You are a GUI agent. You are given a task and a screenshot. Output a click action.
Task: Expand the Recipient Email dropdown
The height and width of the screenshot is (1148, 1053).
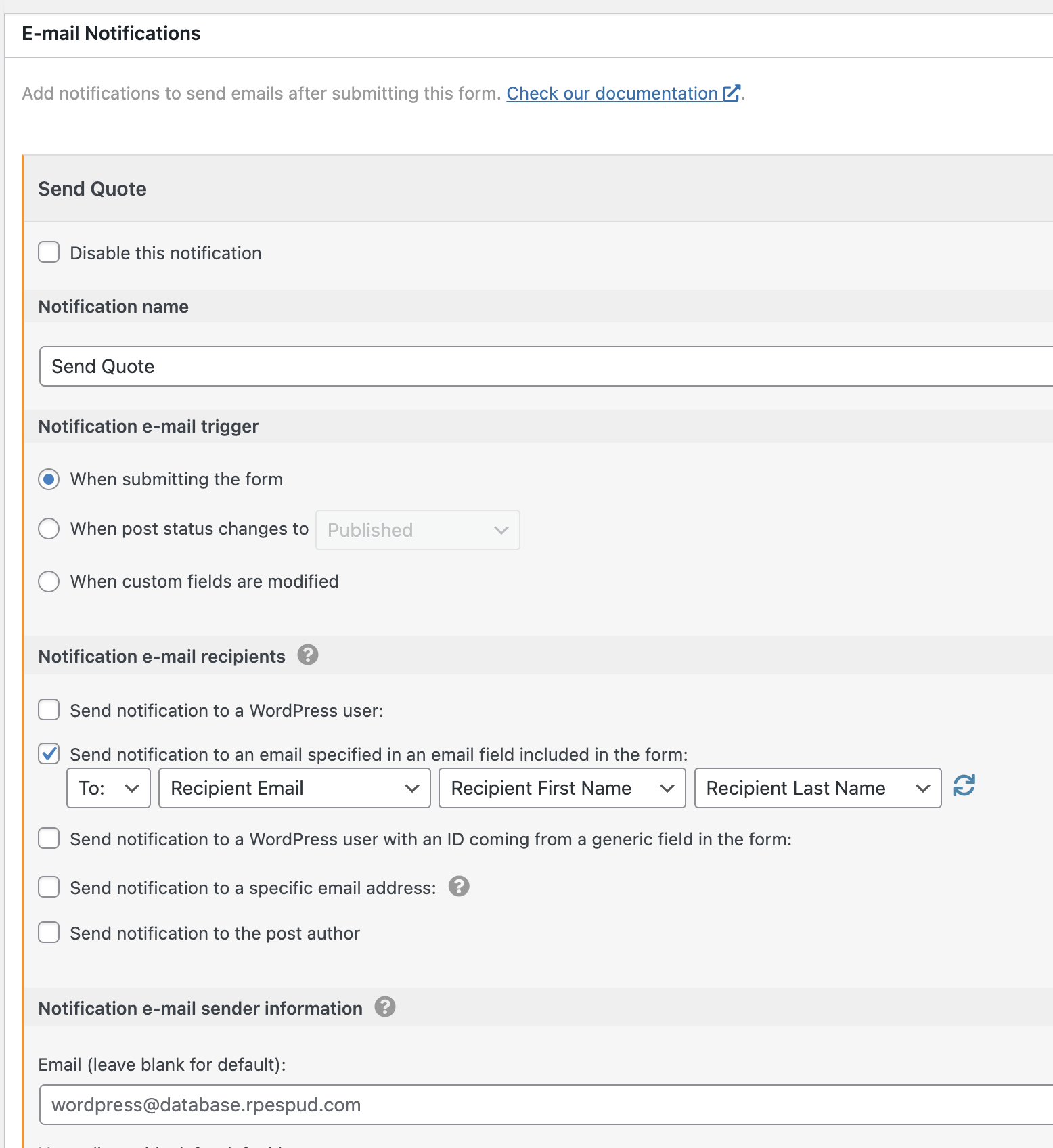tap(294, 788)
